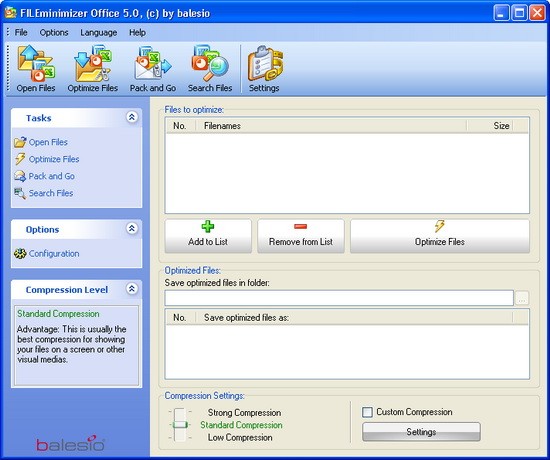Click the balesio logo

(x=70, y=443)
